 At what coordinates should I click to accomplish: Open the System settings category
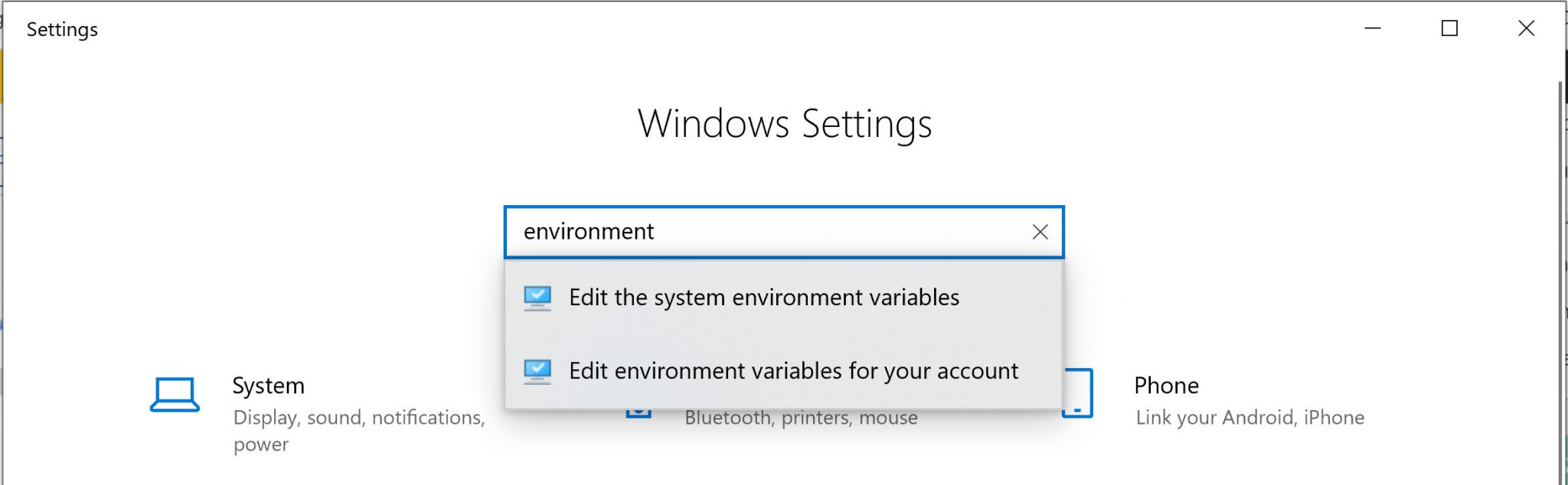tap(268, 386)
